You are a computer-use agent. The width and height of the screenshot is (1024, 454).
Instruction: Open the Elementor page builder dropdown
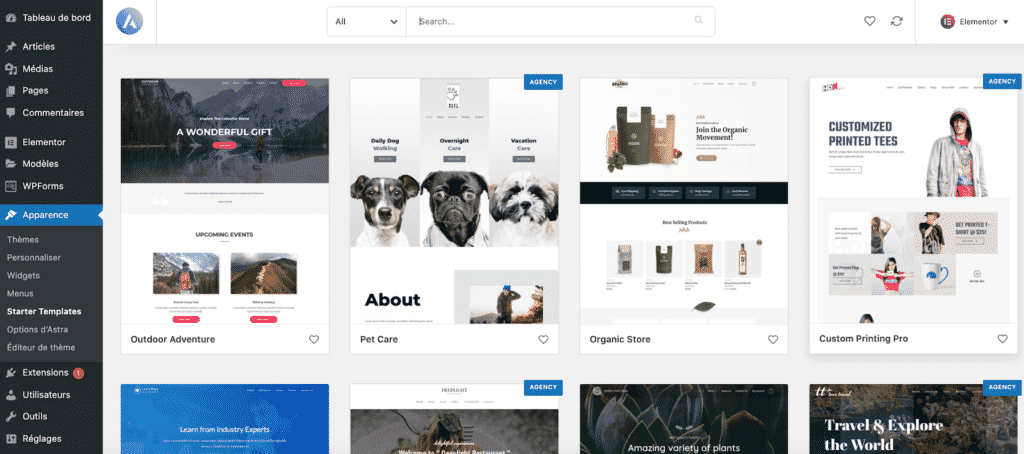(975, 21)
